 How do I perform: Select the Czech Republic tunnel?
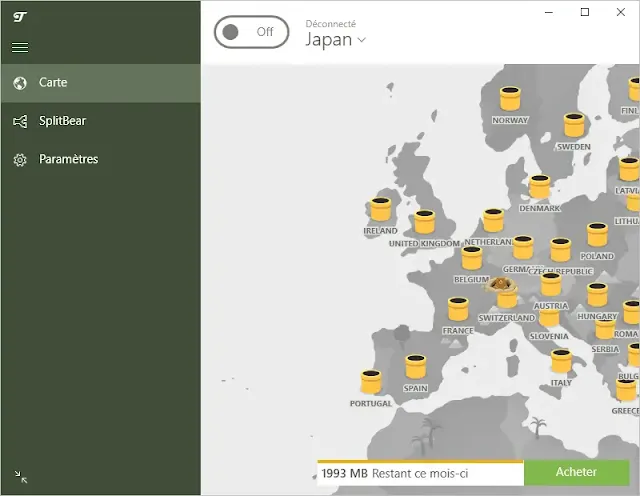pos(560,250)
